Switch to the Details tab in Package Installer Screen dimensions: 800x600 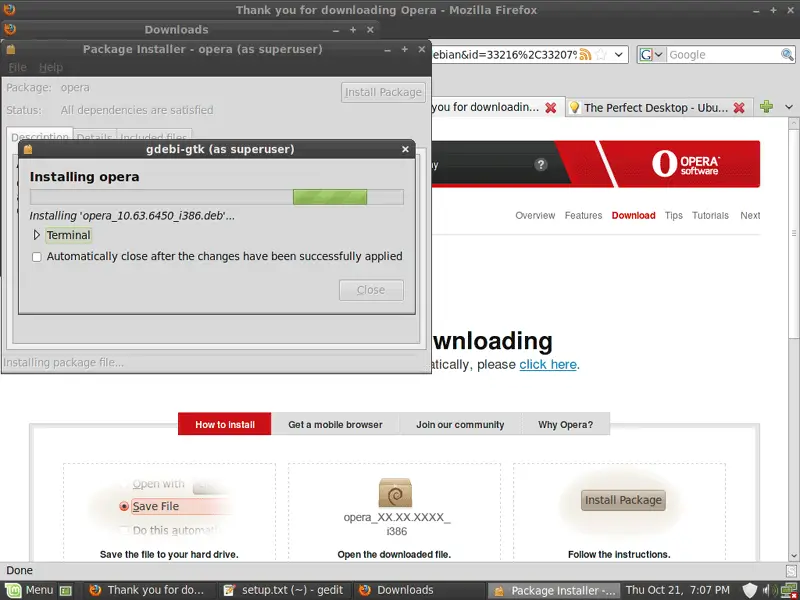coord(94,137)
